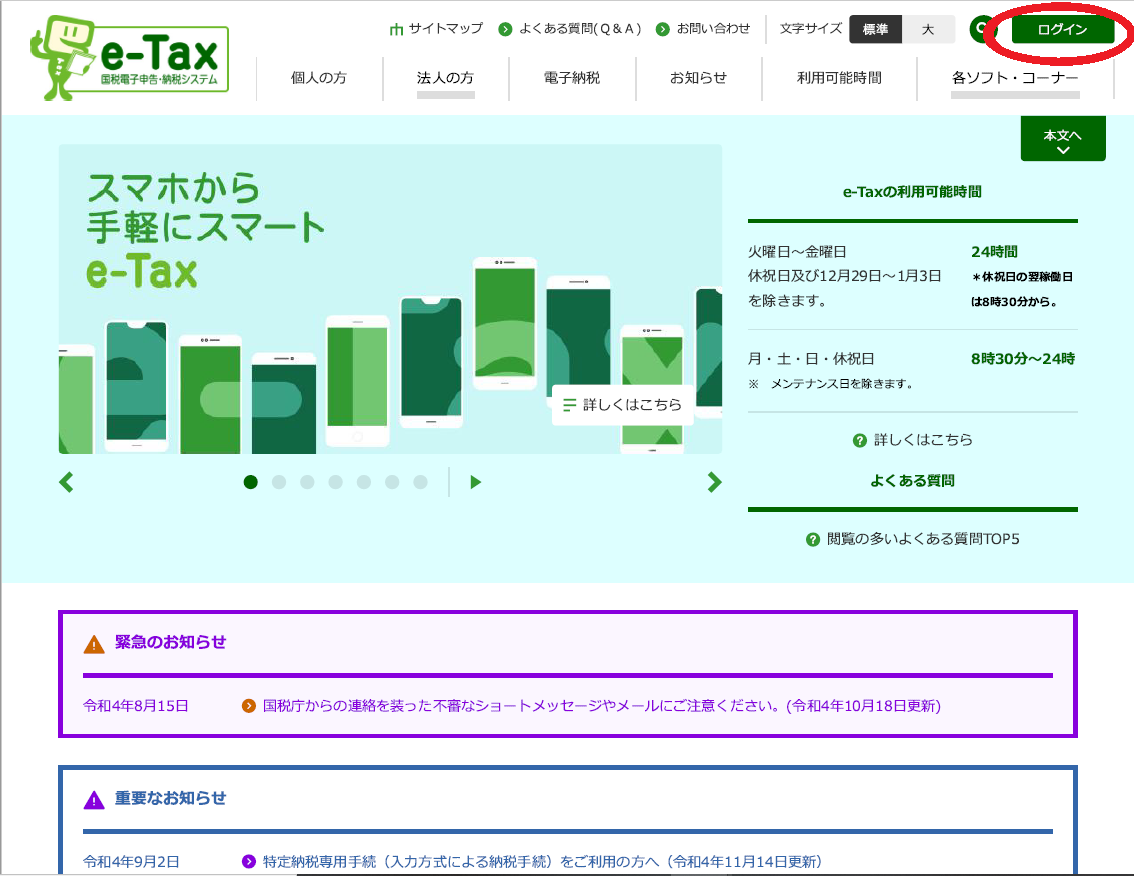The height and width of the screenshot is (876, 1134).
Task: Set text size to 標準
Action: pos(875,29)
